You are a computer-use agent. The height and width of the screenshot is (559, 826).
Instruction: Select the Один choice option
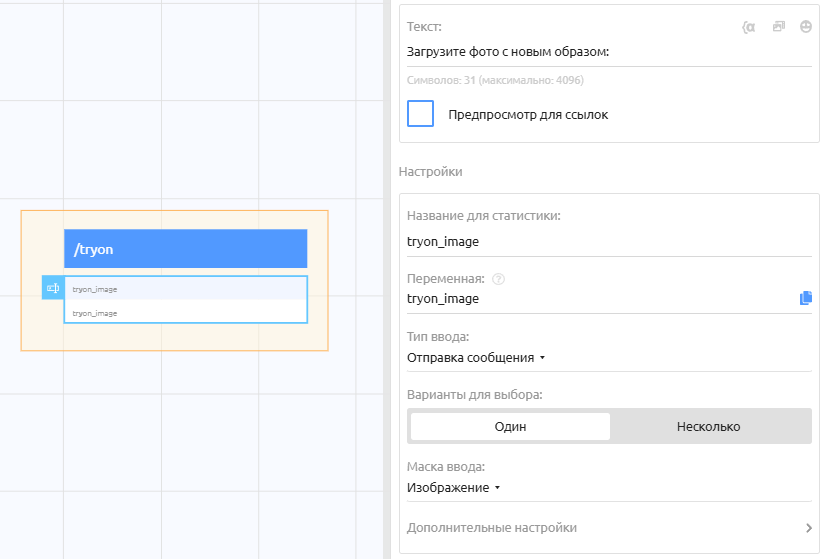(510, 426)
